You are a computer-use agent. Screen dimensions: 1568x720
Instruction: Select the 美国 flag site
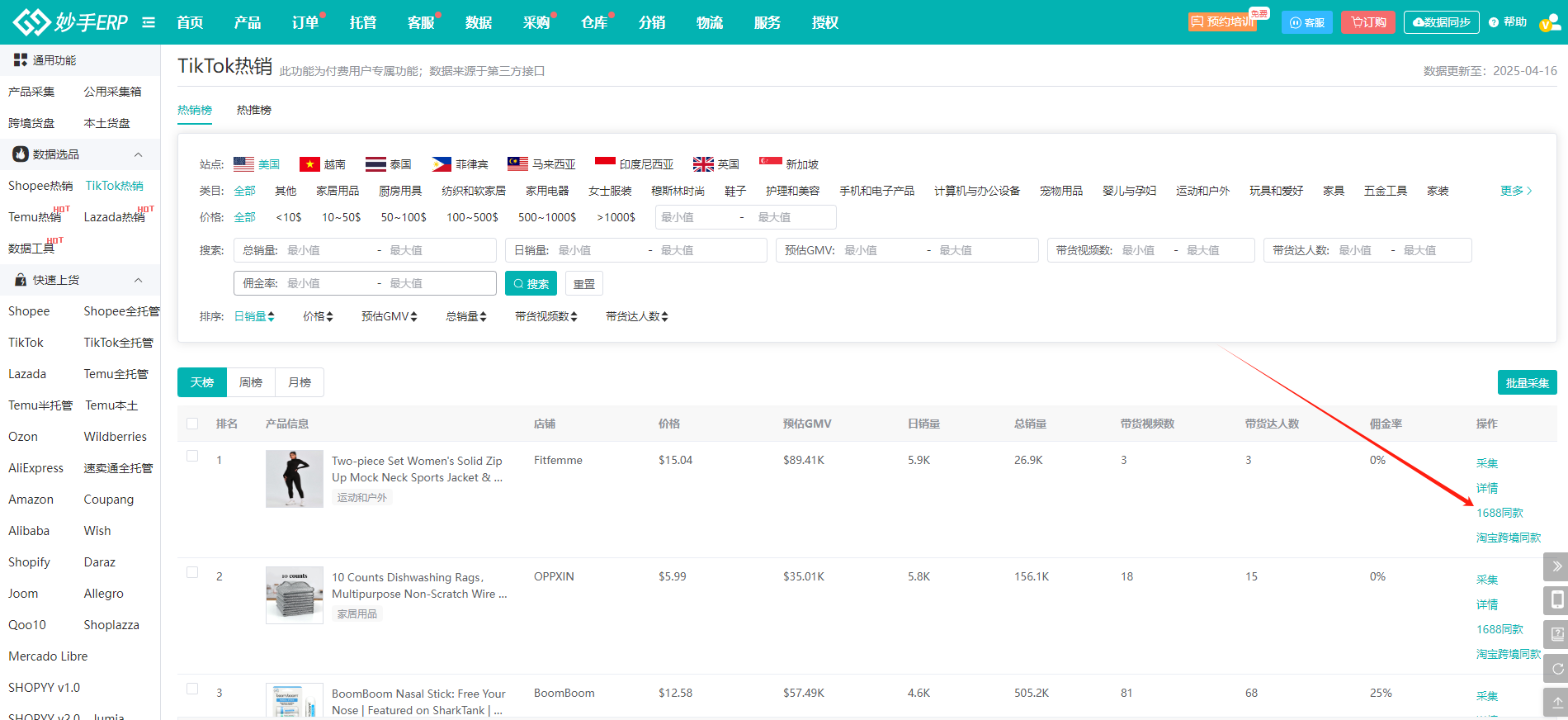pos(257,164)
